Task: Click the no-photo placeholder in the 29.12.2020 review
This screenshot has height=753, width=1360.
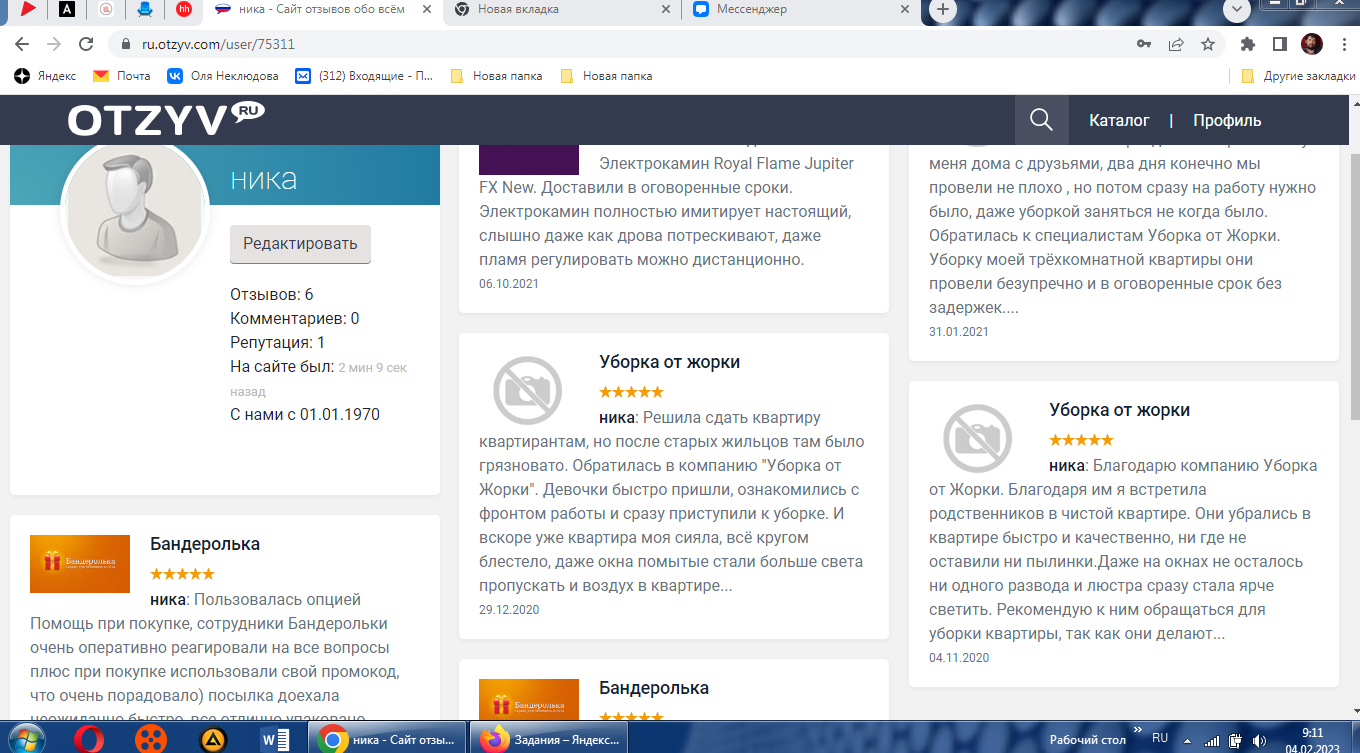Action: (528, 390)
